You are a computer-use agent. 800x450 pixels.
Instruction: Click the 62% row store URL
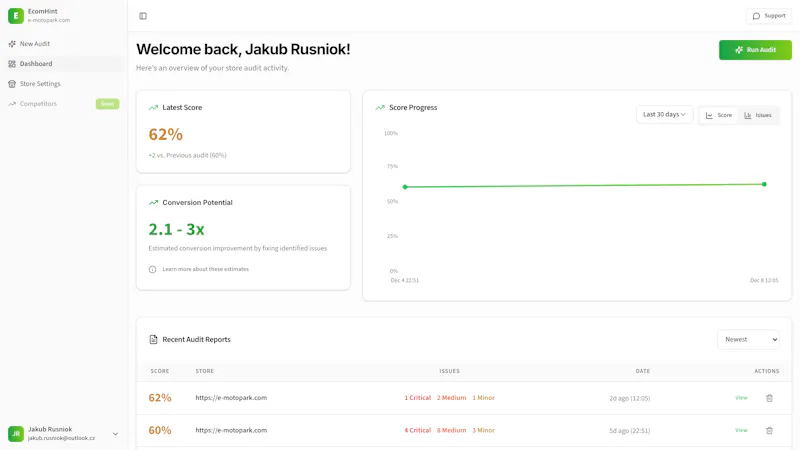231,397
